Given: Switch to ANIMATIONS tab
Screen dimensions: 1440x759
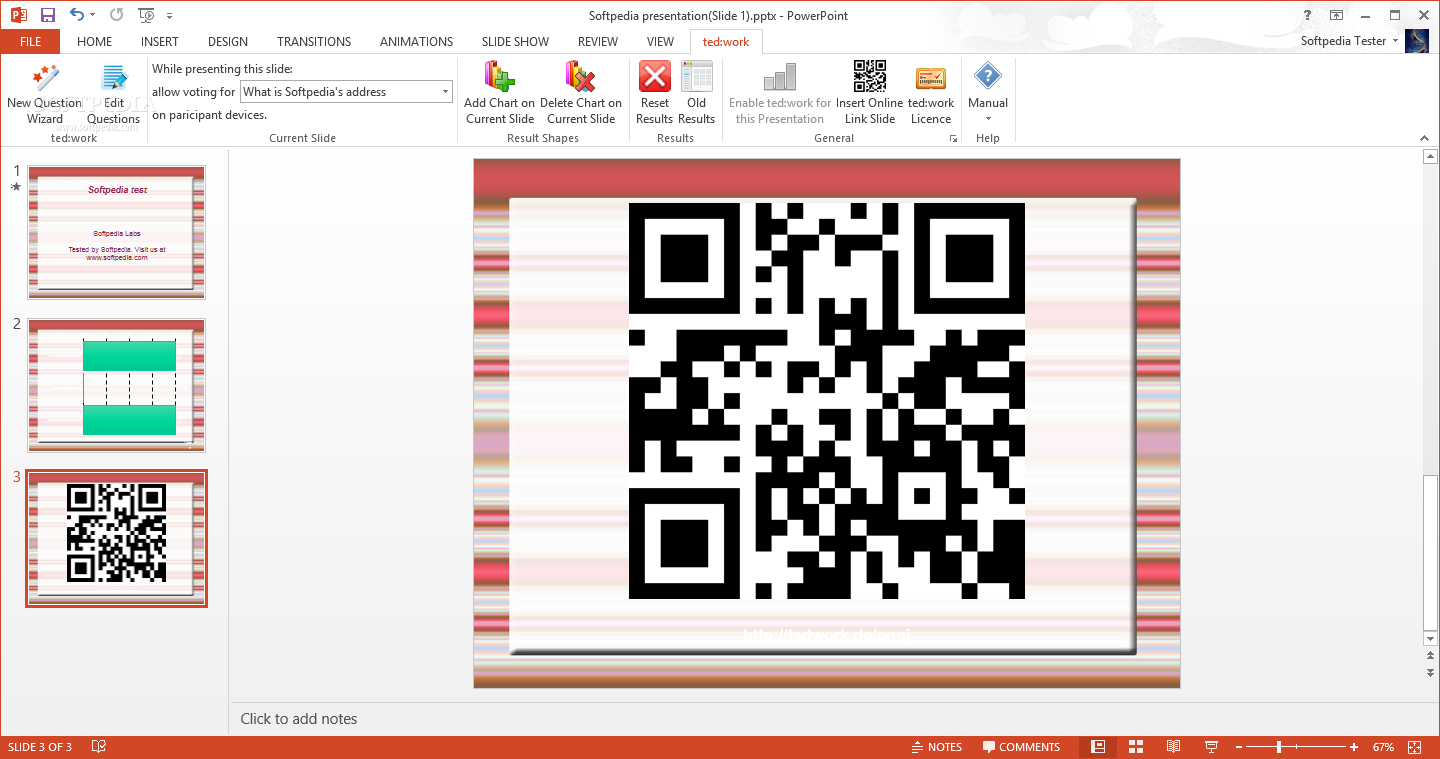Looking at the screenshot, I should pos(417,41).
